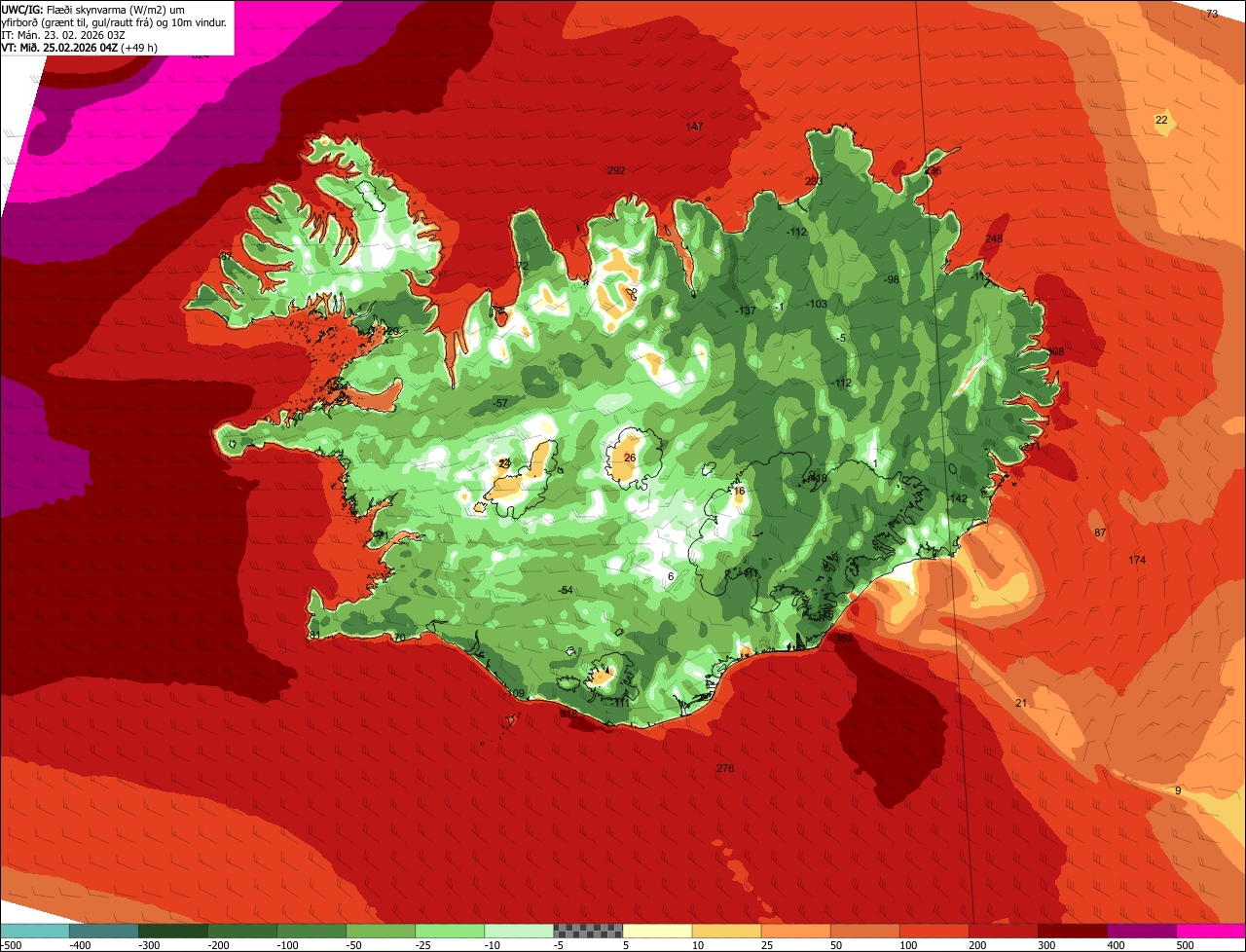Select the '236' value on the northeast peninsula
This screenshot has width=1246, height=952.
tap(933, 170)
